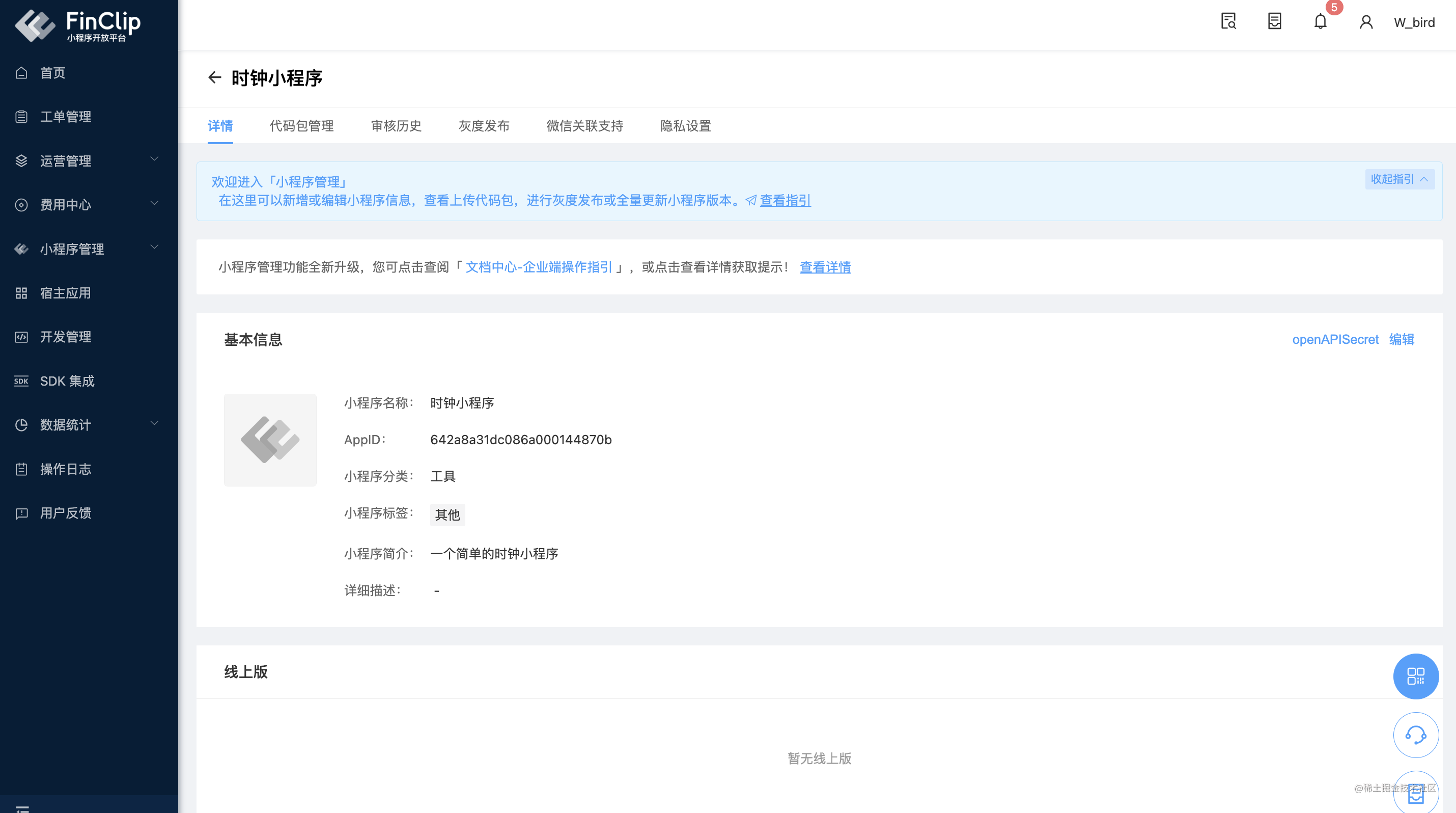Go back using the back arrow

[214, 78]
